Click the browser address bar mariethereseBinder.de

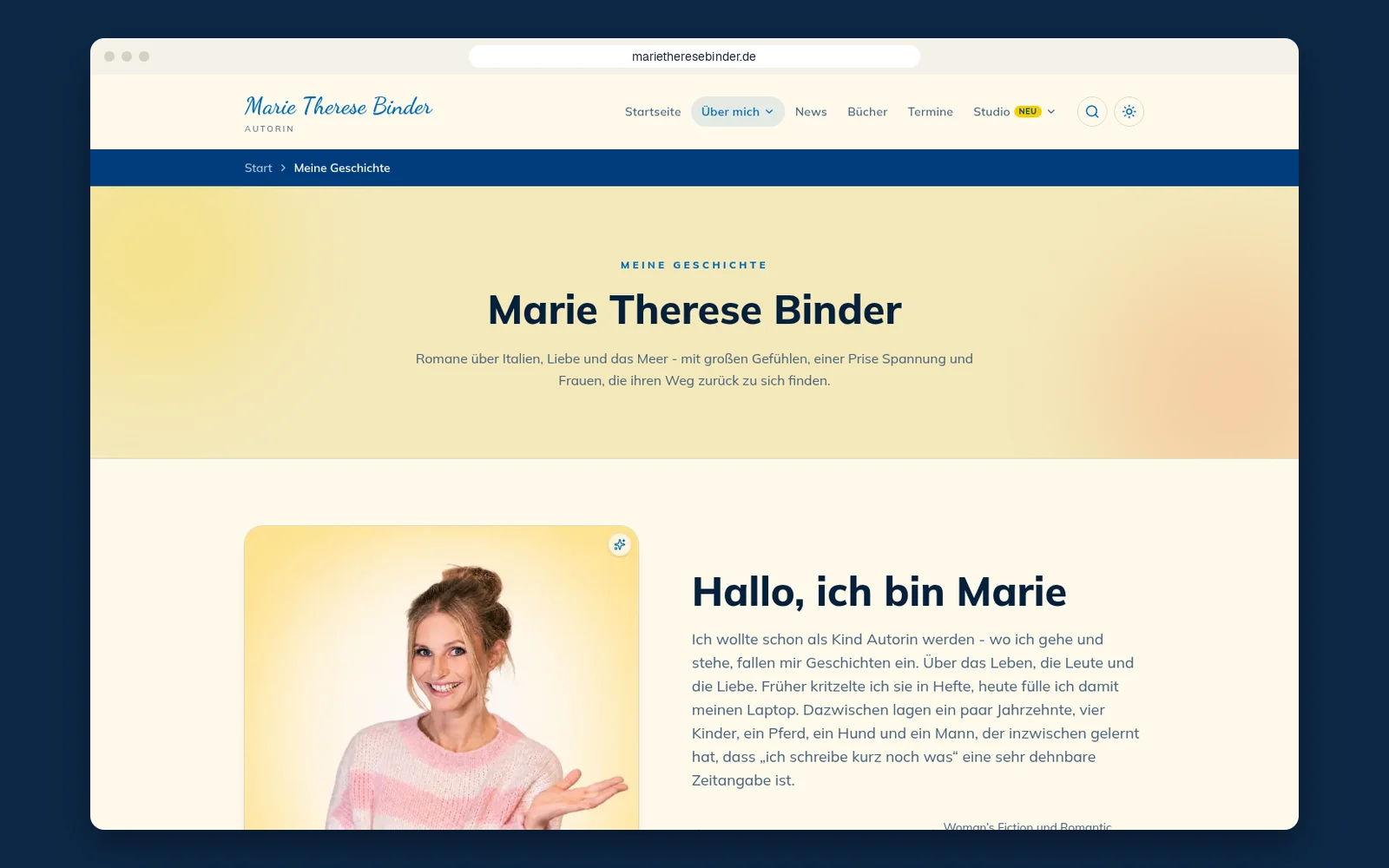(x=694, y=56)
